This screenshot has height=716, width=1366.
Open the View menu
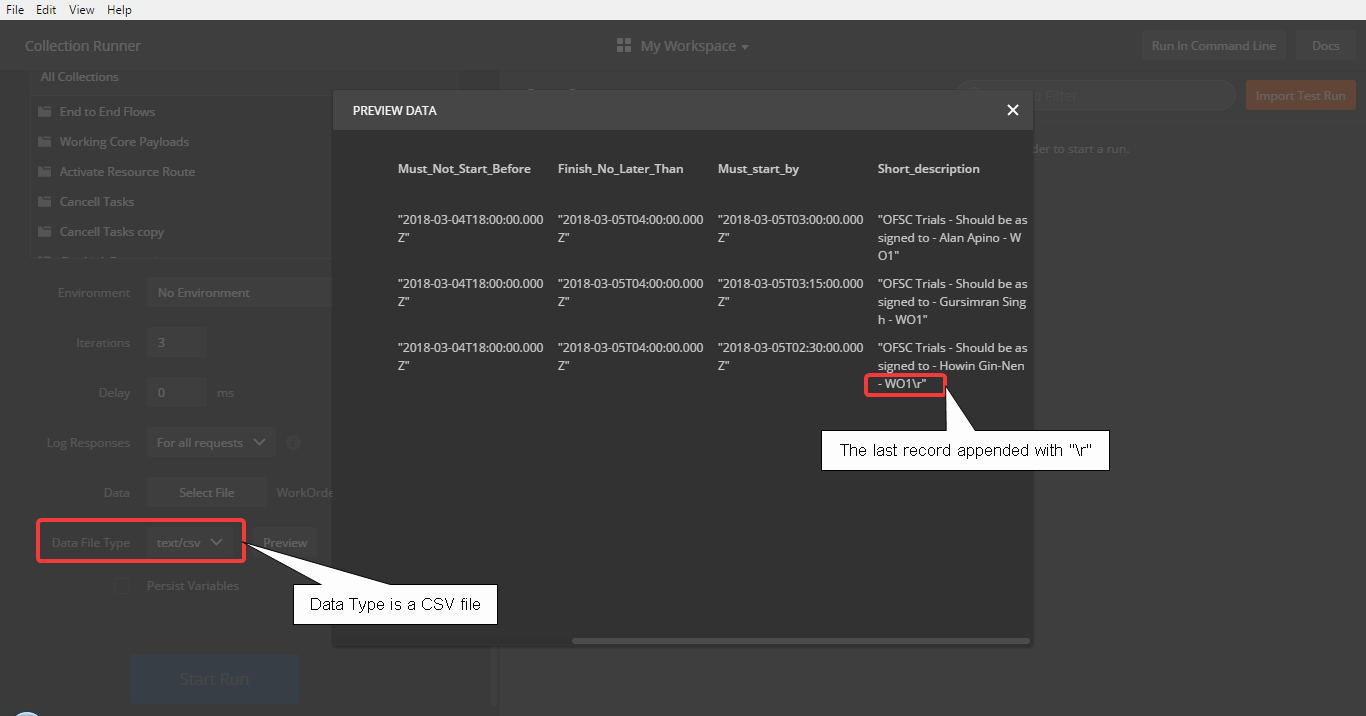point(81,9)
